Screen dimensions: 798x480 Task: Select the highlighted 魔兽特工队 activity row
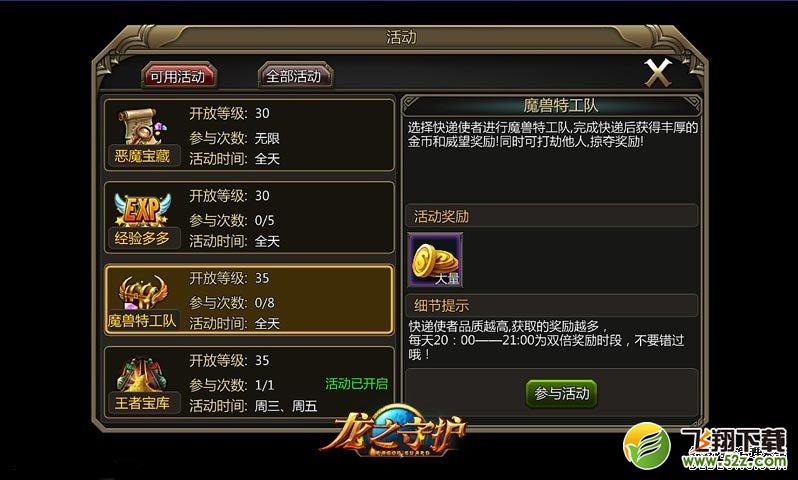point(249,300)
